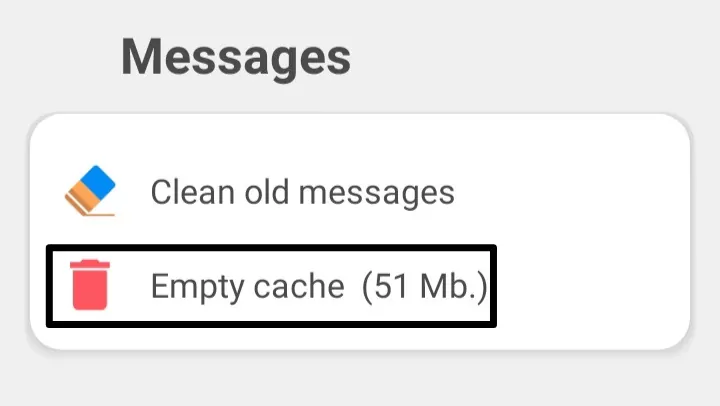Click the body of the red trash bin

(90, 290)
